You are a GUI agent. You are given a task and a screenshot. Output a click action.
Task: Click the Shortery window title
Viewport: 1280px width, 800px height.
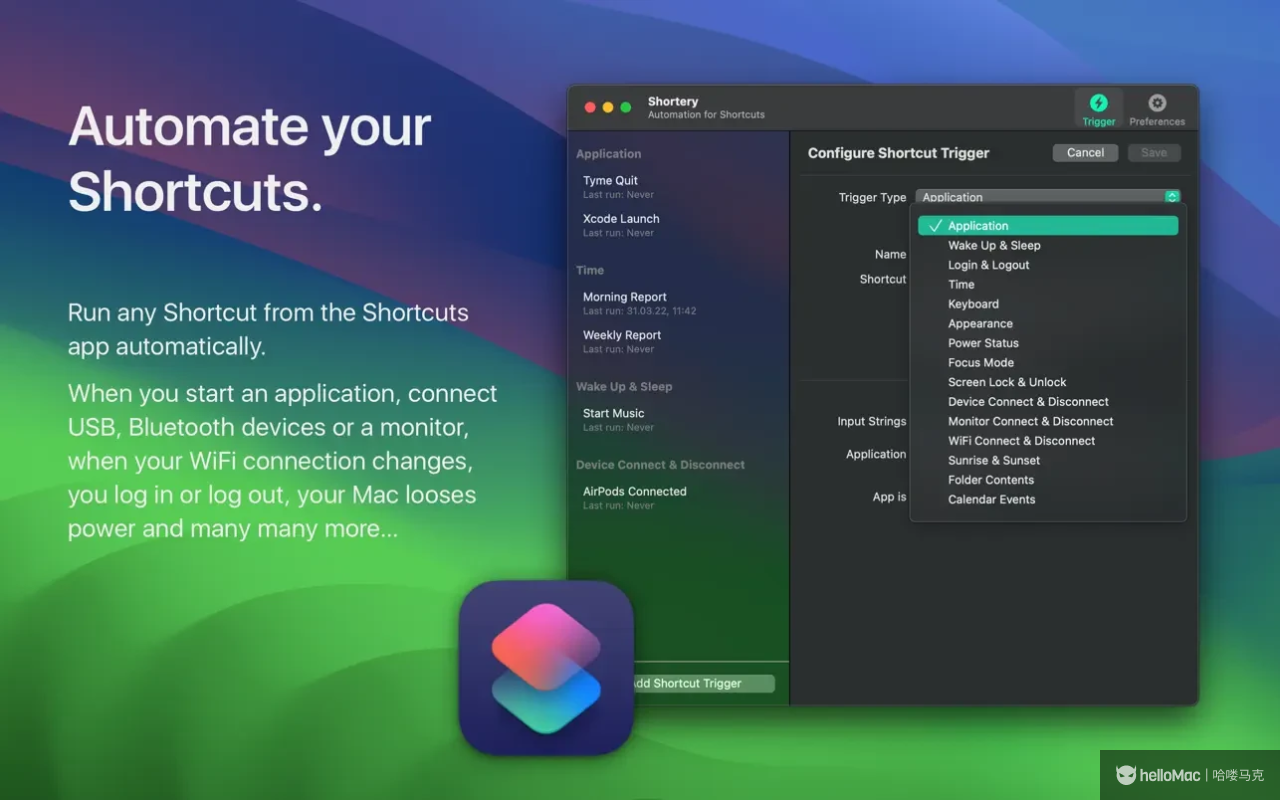(673, 101)
